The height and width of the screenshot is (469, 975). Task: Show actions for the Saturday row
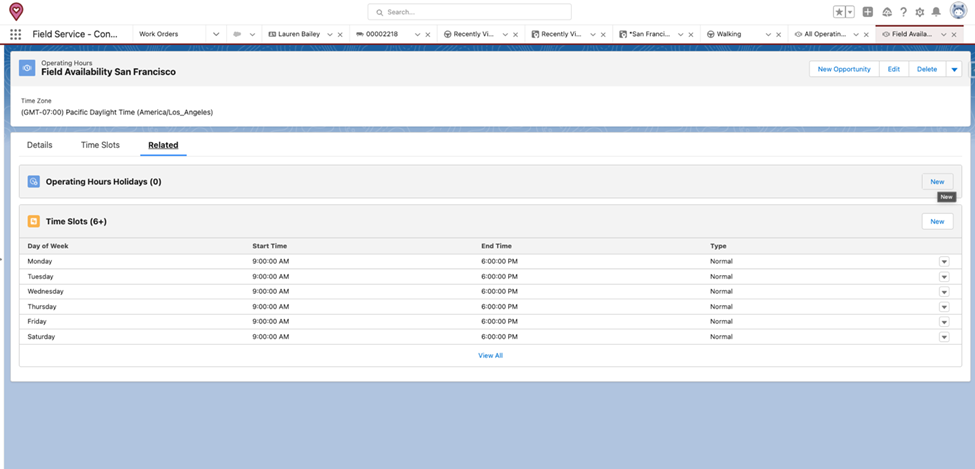[x=944, y=337]
